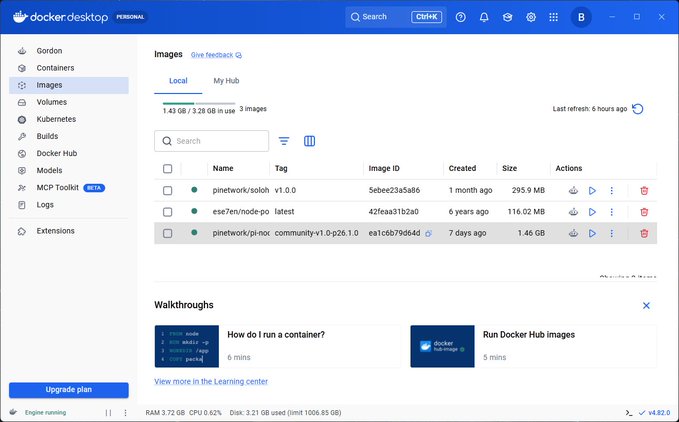Go to Volumes section

68,102
